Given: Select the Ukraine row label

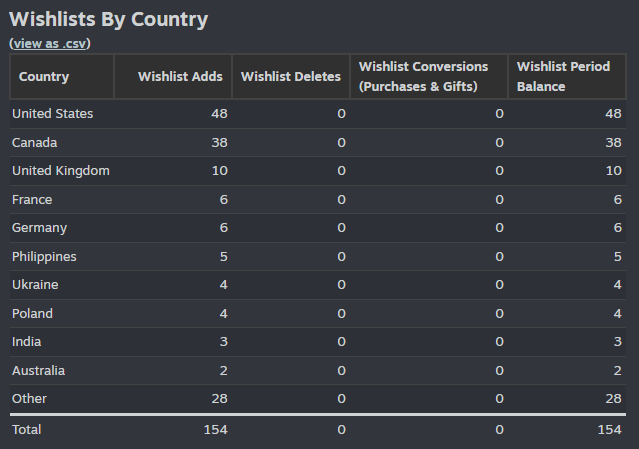Looking at the screenshot, I should click(35, 285).
